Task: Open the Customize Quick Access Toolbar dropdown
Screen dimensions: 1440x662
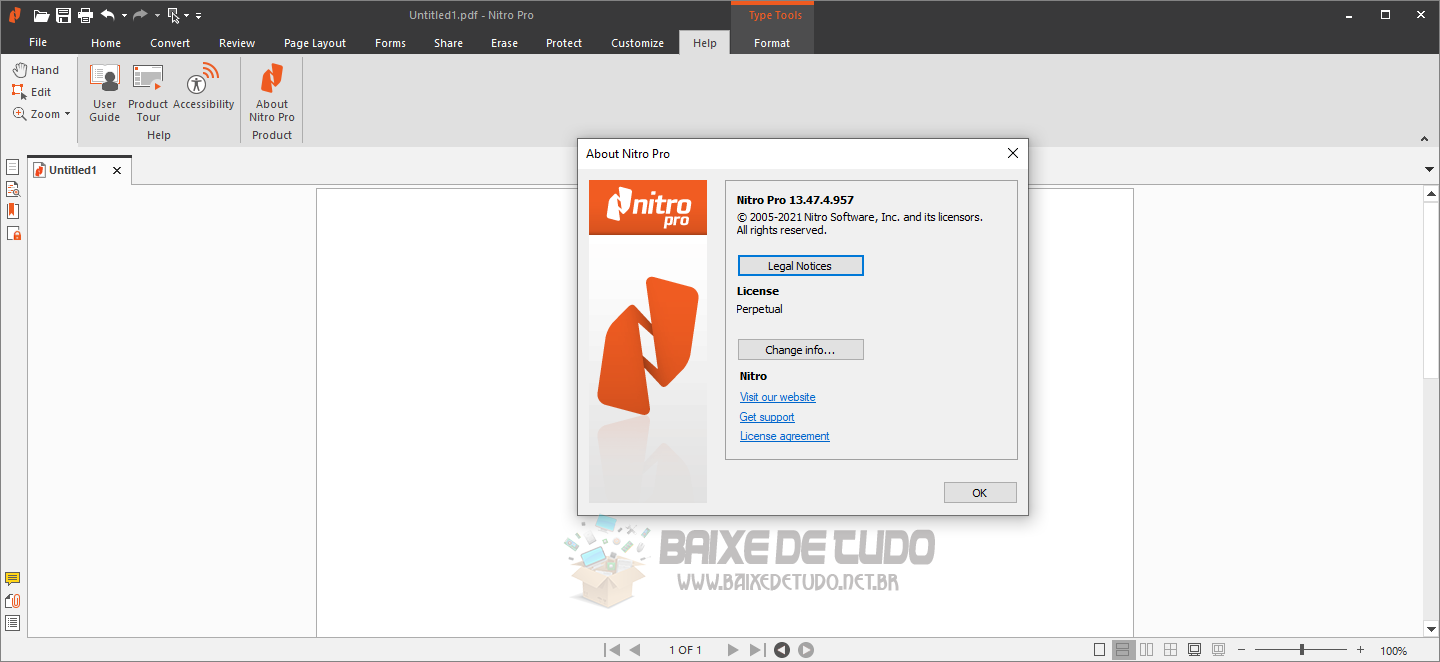Action: 198,16
